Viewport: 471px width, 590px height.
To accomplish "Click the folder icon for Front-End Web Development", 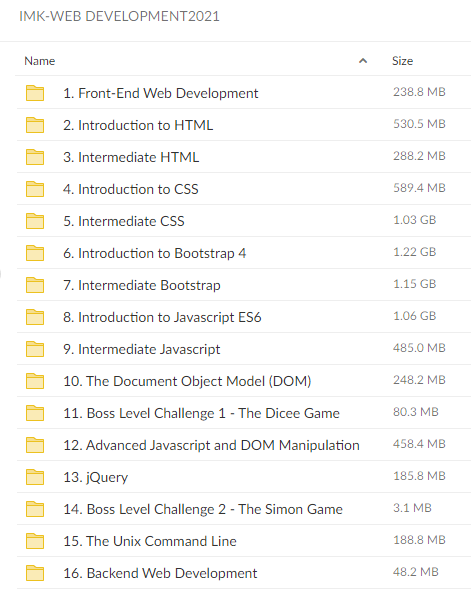I will [35, 93].
